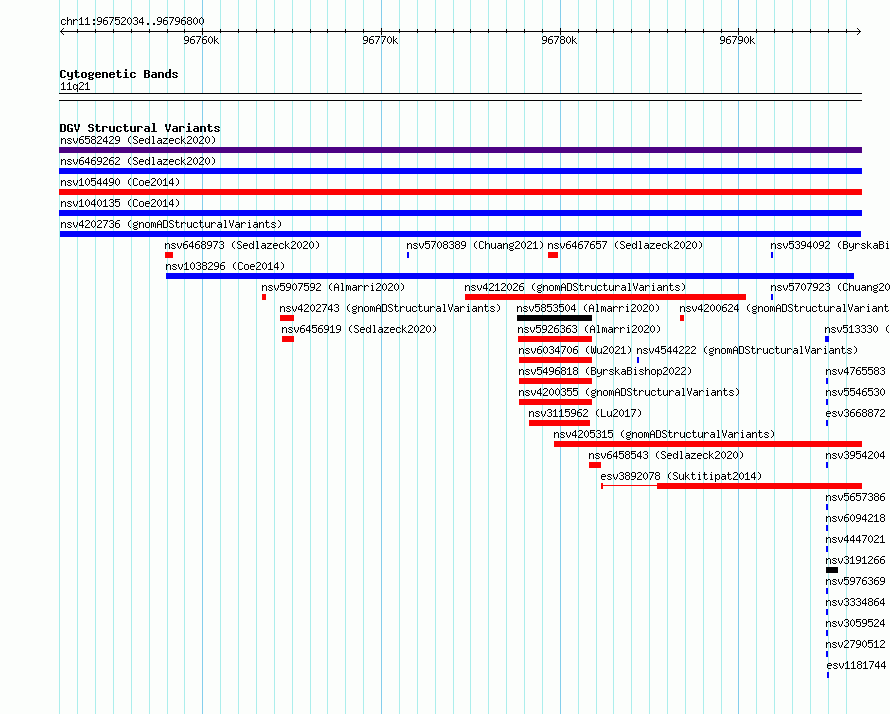Screen dimensions: 890x714
Task: Select the nsv5976369 variant label
Action: click(x=855, y=581)
